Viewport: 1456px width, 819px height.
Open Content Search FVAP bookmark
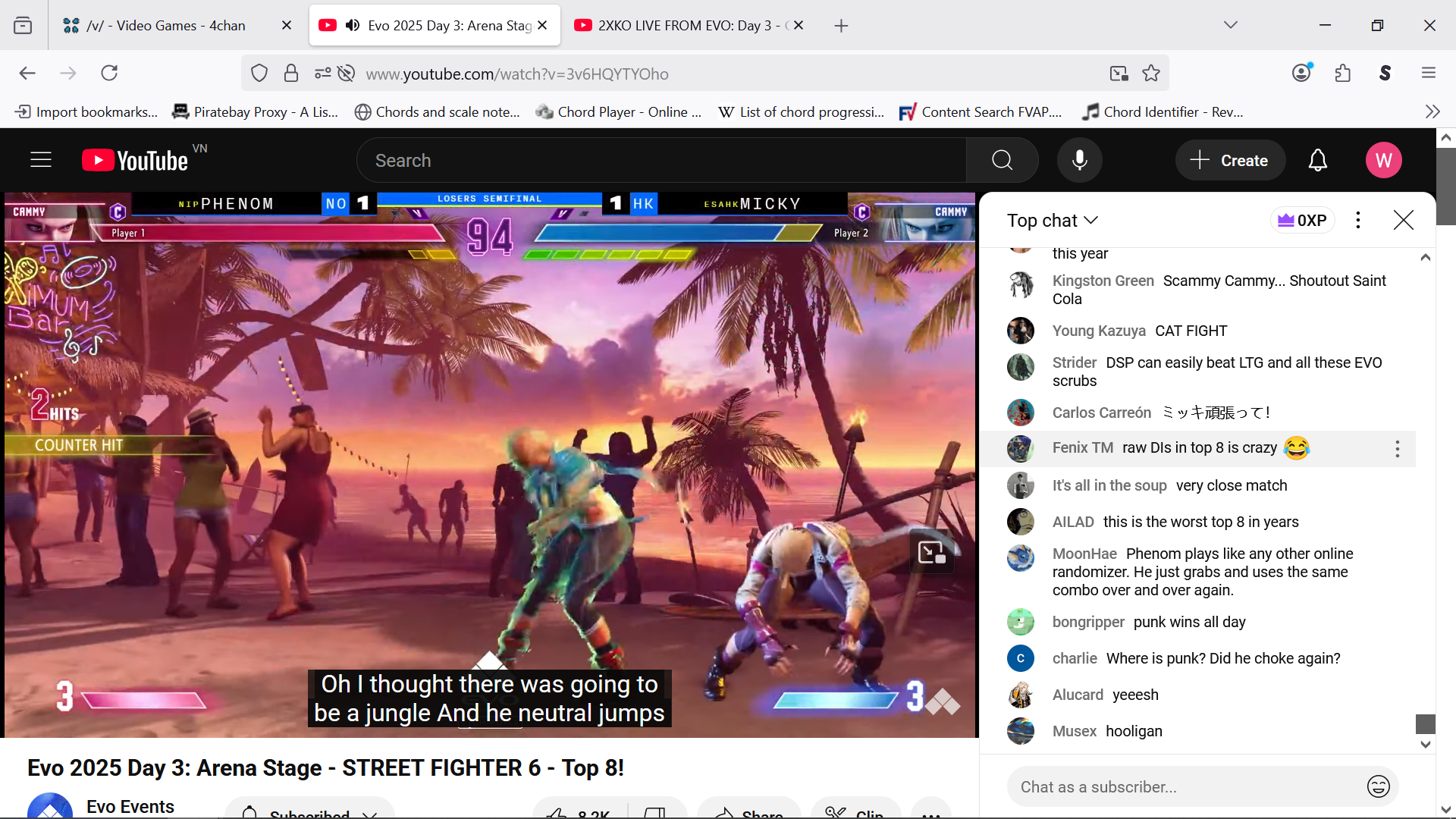coord(980,111)
